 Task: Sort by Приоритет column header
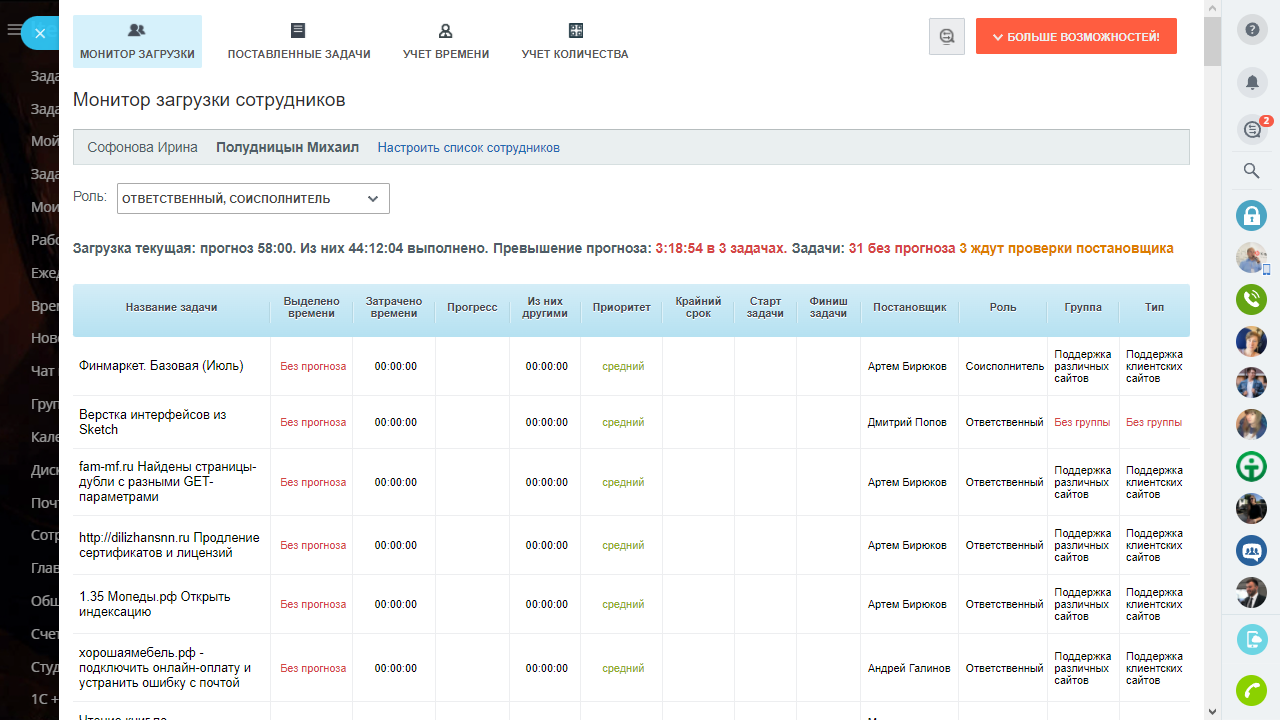pyautogui.click(x=621, y=307)
